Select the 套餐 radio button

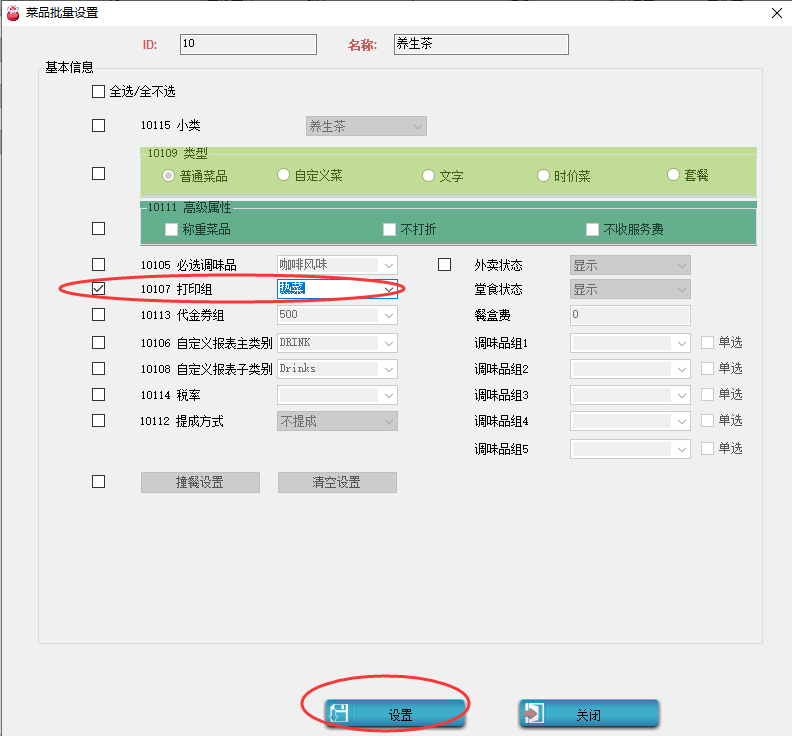[x=674, y=175]
